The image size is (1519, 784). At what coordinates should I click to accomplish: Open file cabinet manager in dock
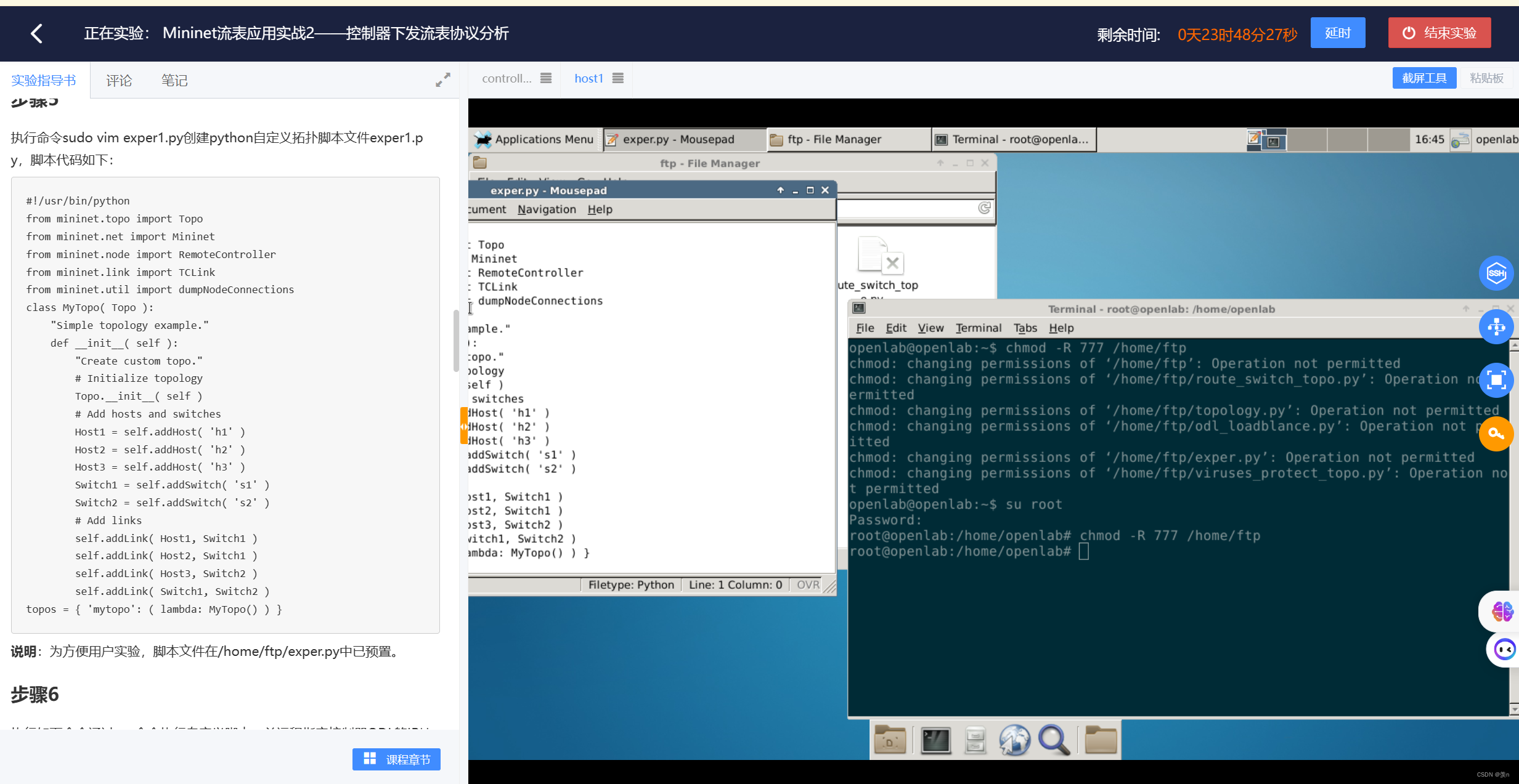tap(975, 740)
